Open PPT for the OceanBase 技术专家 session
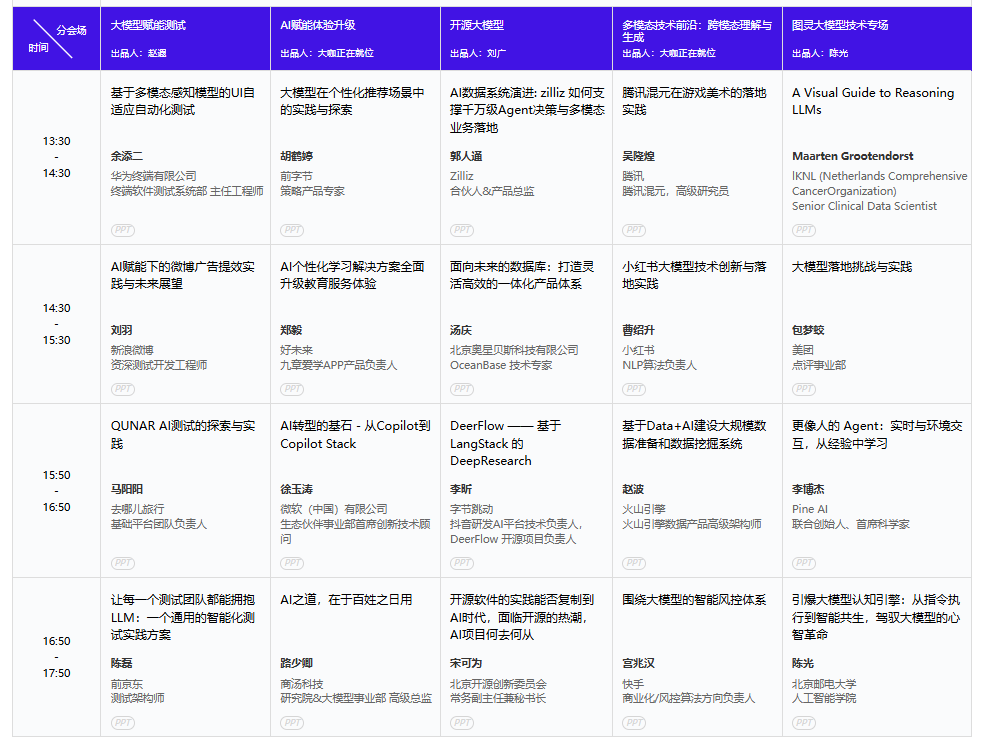This screenshot has width=981, height=745. (462, 389)
